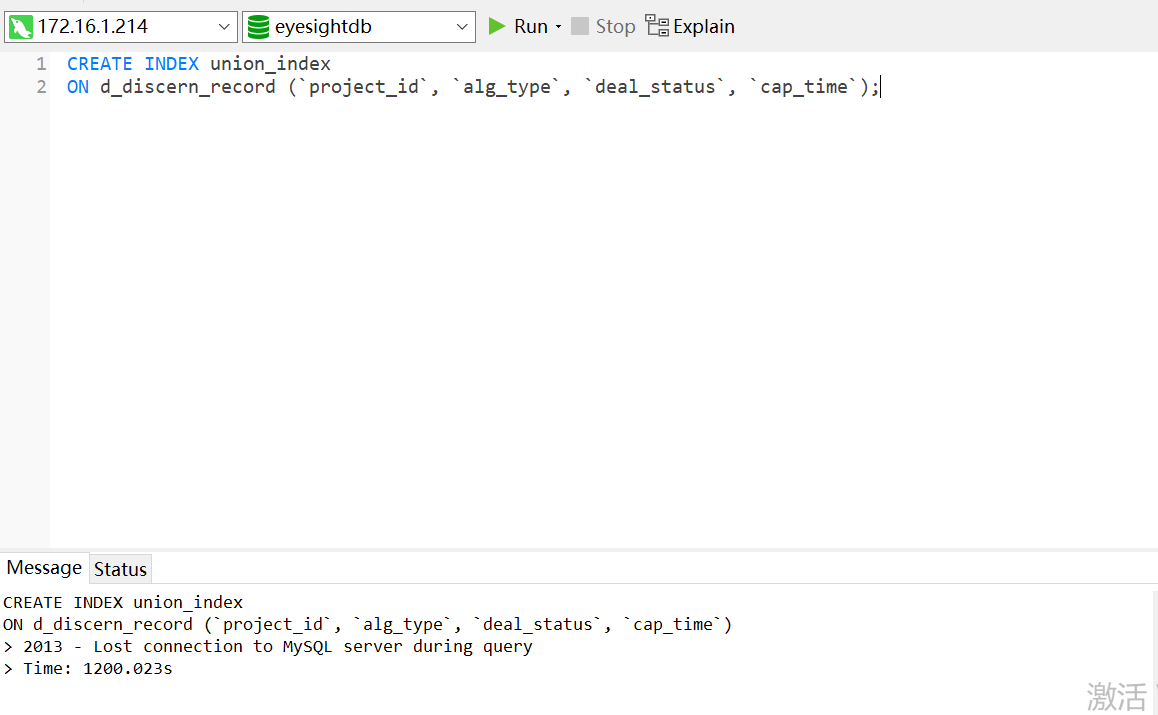This screenshot has width=1158, height=715.
Task: Click the Explain plan icon
Action: 657,26
